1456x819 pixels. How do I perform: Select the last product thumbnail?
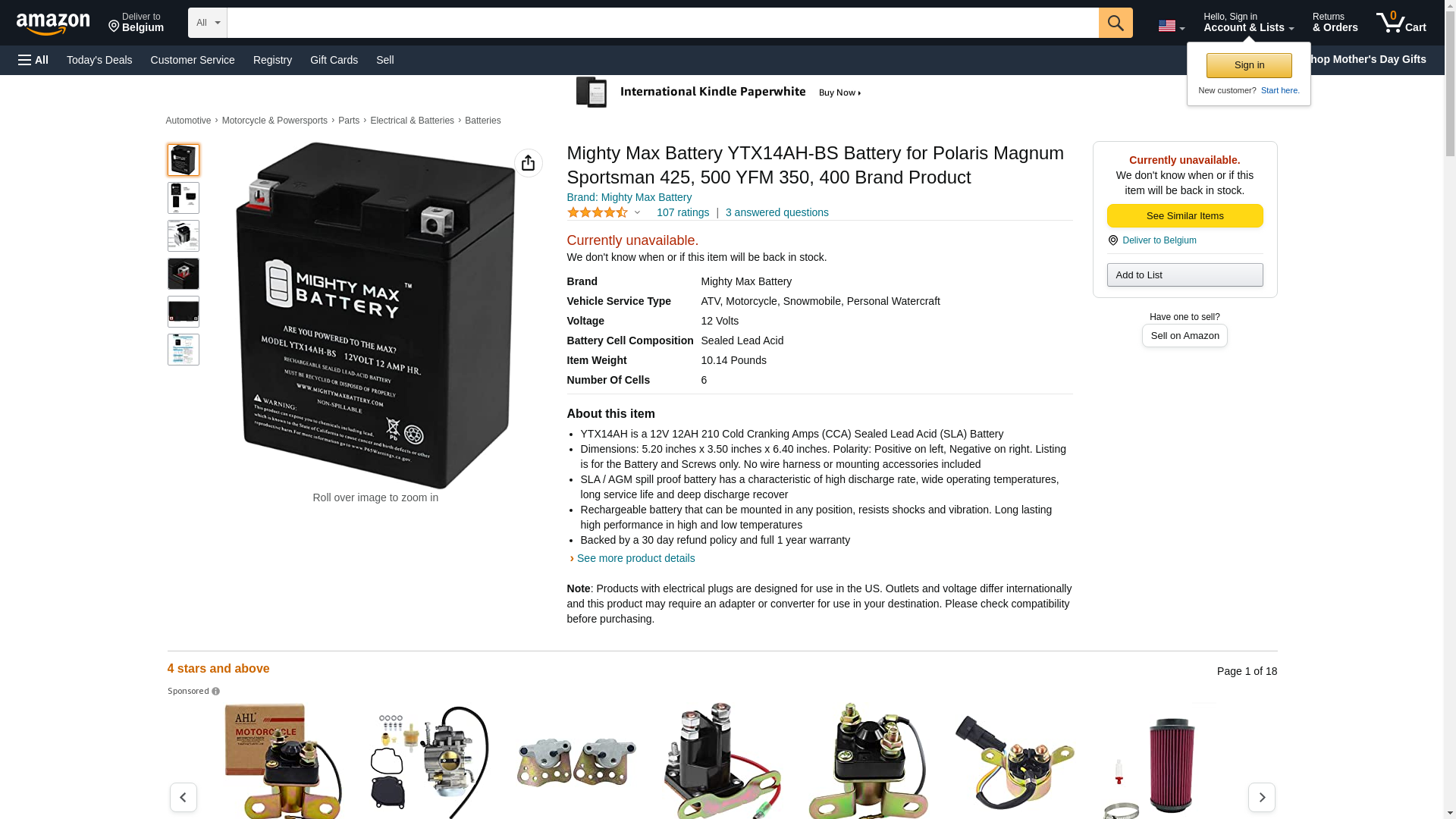[183, 350]
